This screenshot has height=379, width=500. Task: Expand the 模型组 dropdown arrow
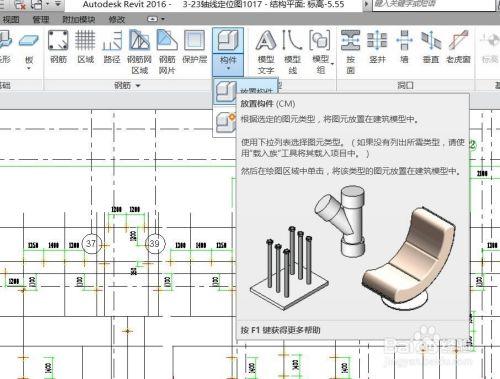pos(333,63)
